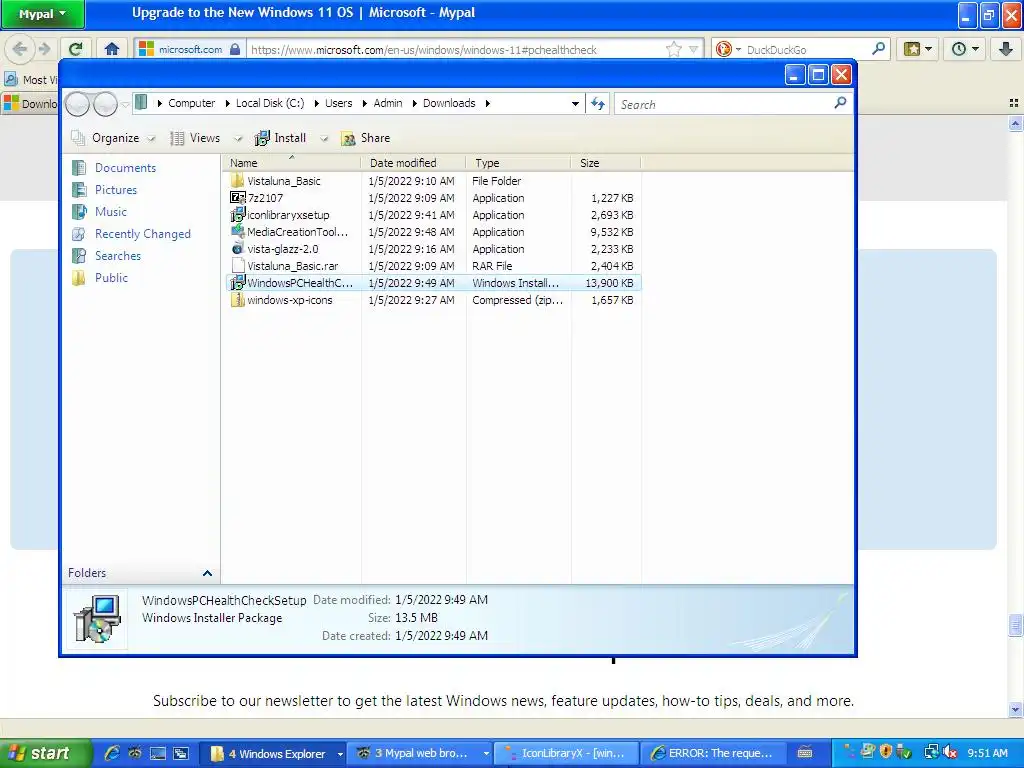Click the Explorer search magnifier icon
Image resolution: width=1024 pixels, height=768 pixels.
click(x=840, y=103)
